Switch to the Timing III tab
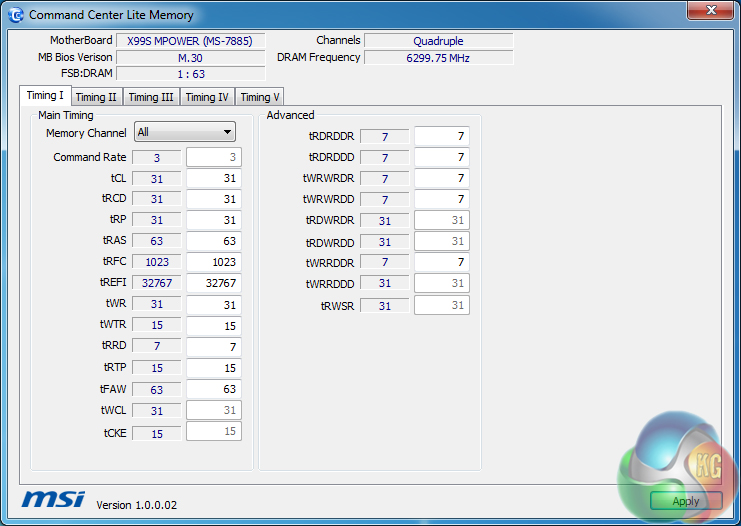Image resolution: width=741 pixels, height=526 pixels. (x=151, y=97)
